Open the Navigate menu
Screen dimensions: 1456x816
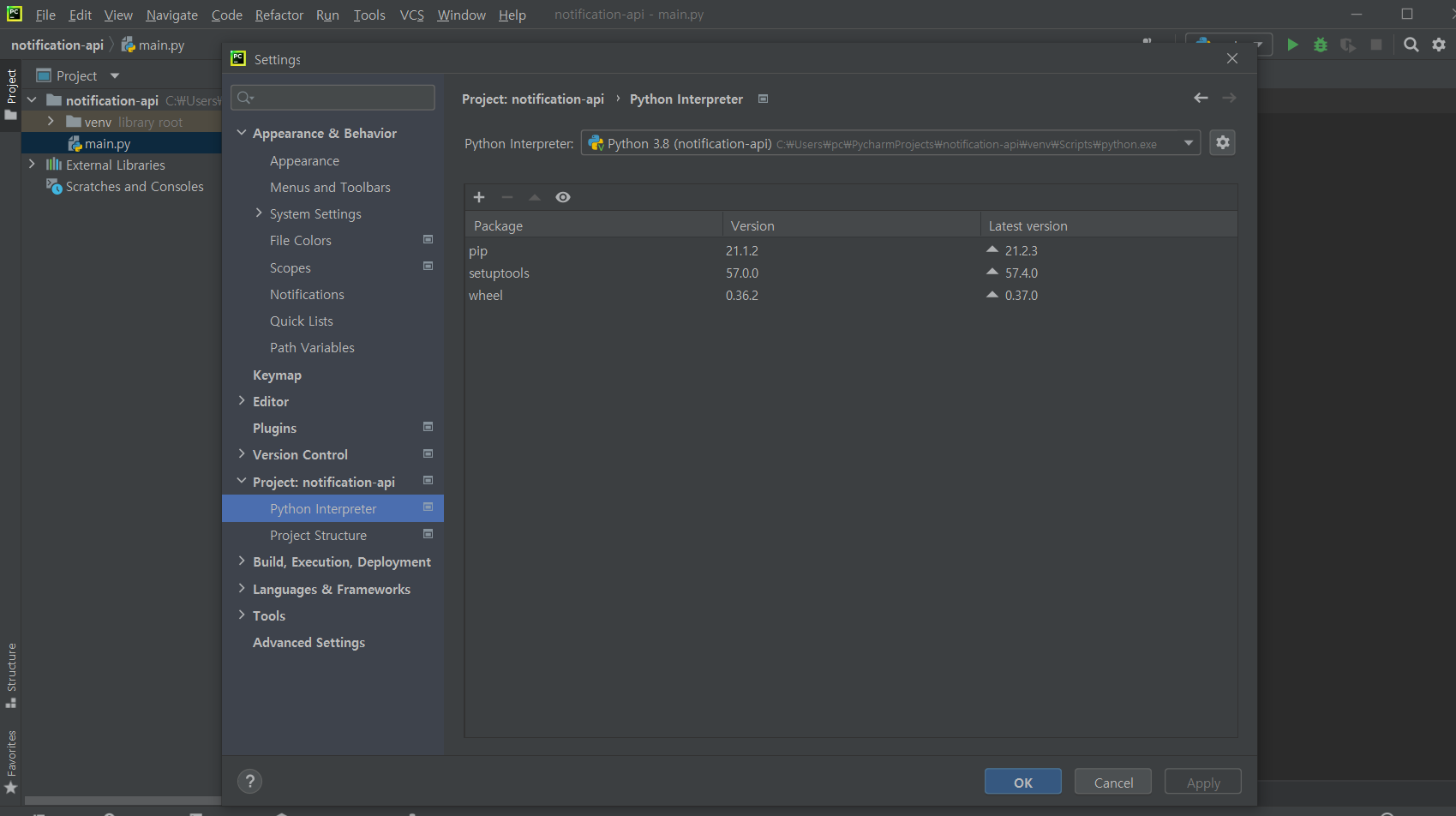point(172,15)
